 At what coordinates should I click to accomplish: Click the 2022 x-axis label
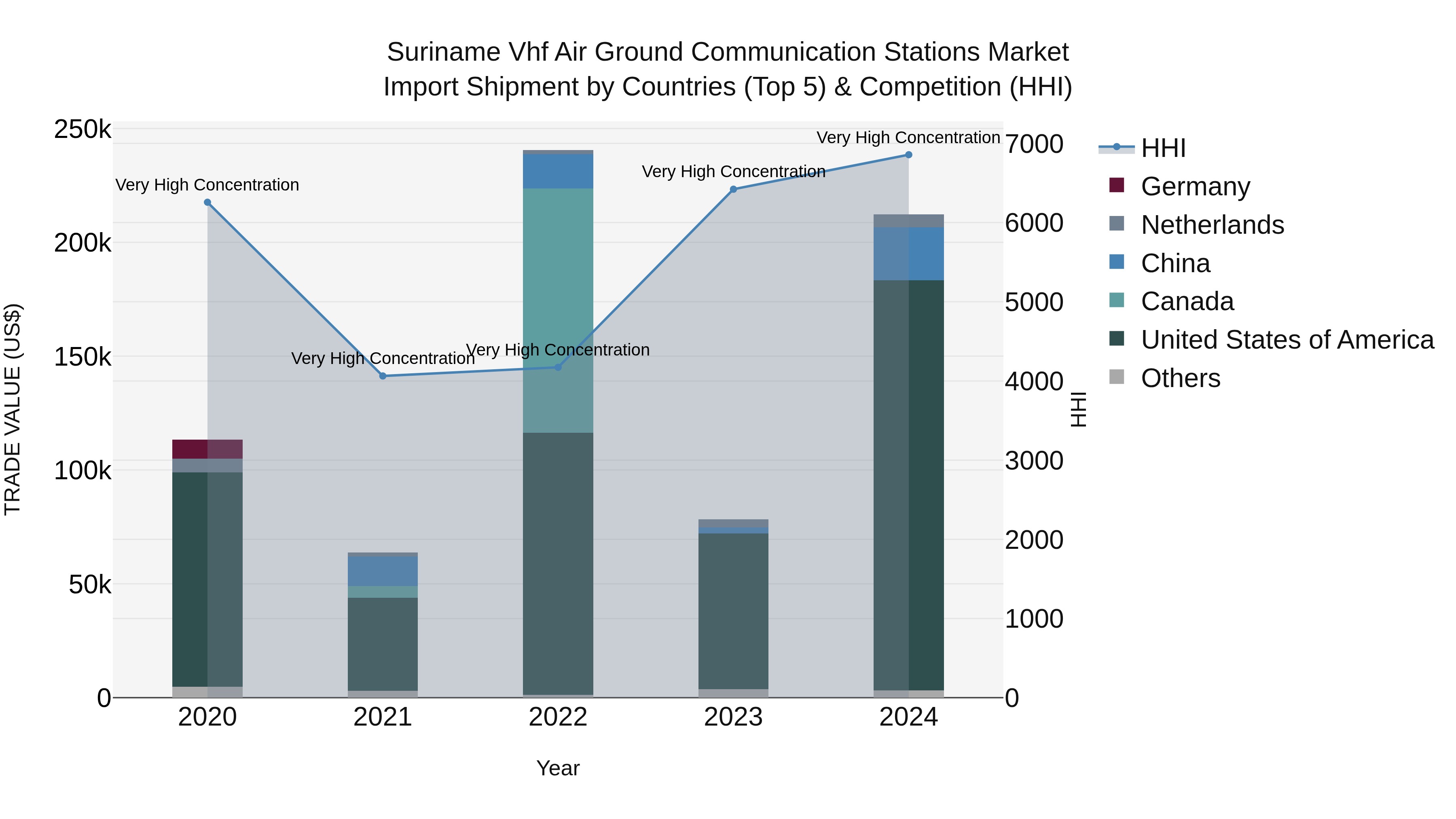[x=558, y=717]
